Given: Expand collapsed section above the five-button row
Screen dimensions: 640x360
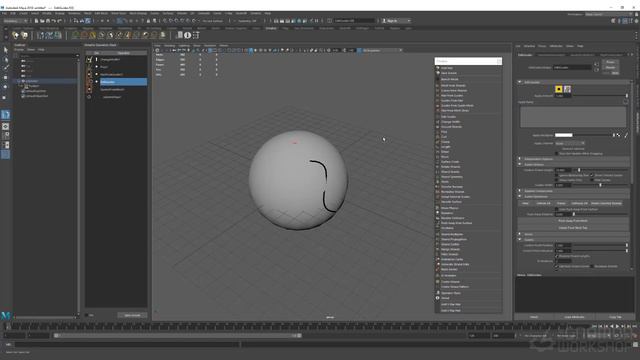Looking at the screenshot, I should [520, 191].
